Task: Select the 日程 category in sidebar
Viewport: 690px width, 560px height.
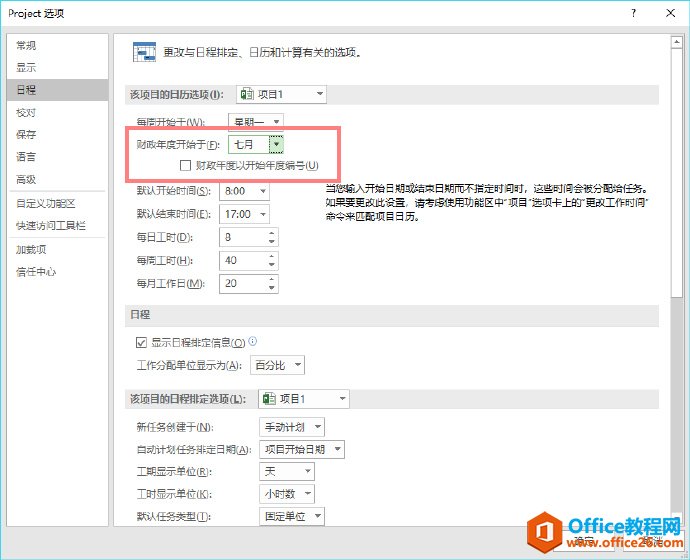Action: click(x=57, y=90)
